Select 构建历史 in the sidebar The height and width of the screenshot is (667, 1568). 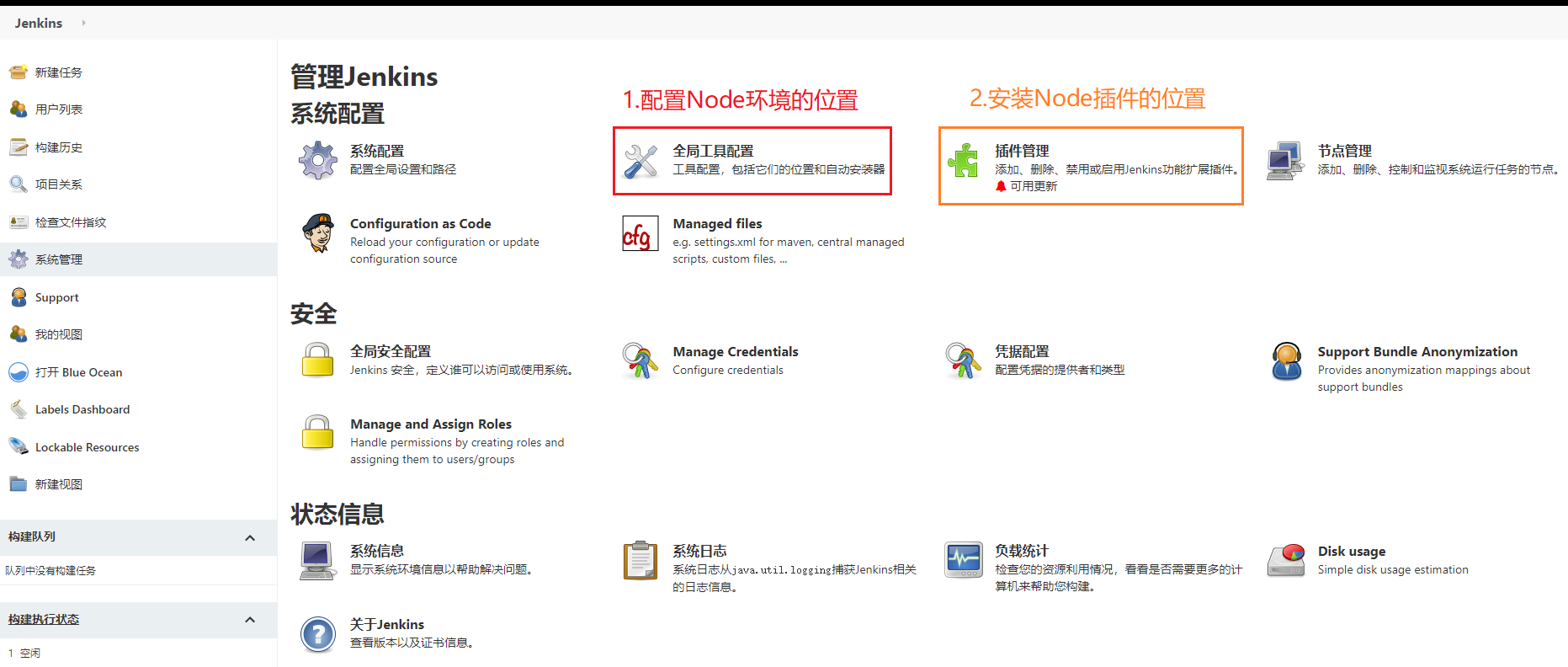(x=59, y=147)
